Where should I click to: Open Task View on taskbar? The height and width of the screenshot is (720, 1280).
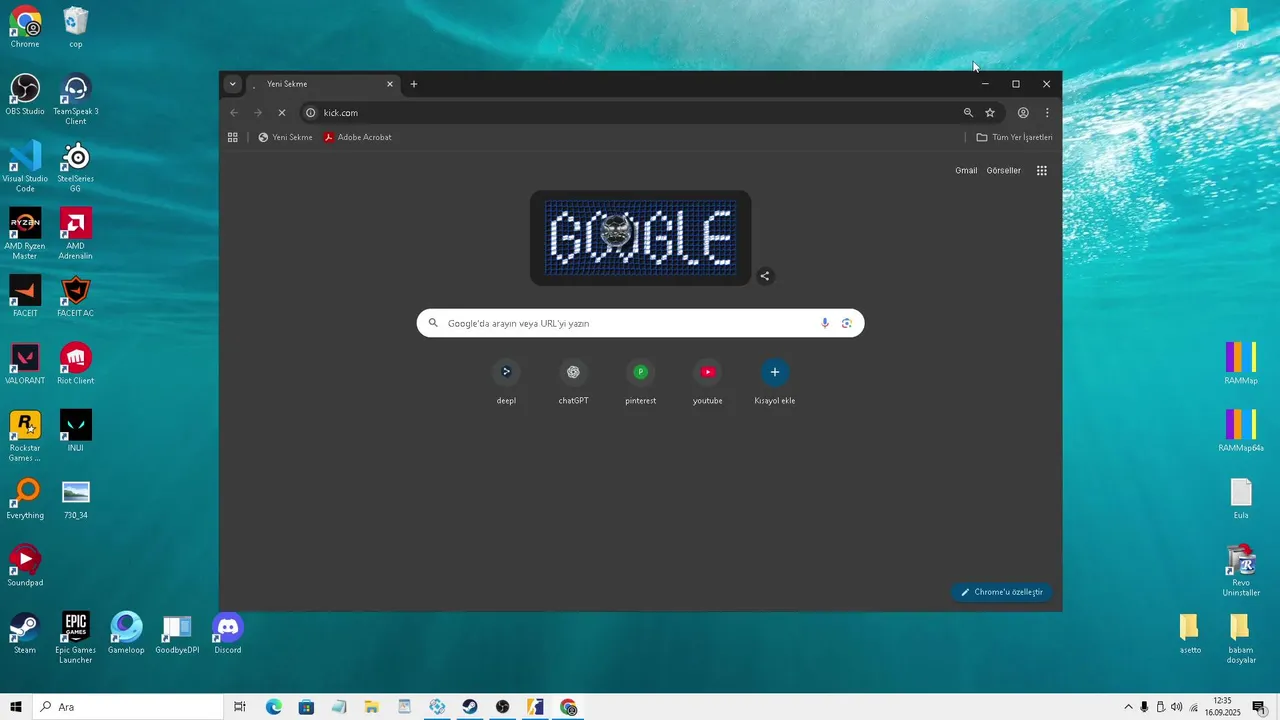240,707
